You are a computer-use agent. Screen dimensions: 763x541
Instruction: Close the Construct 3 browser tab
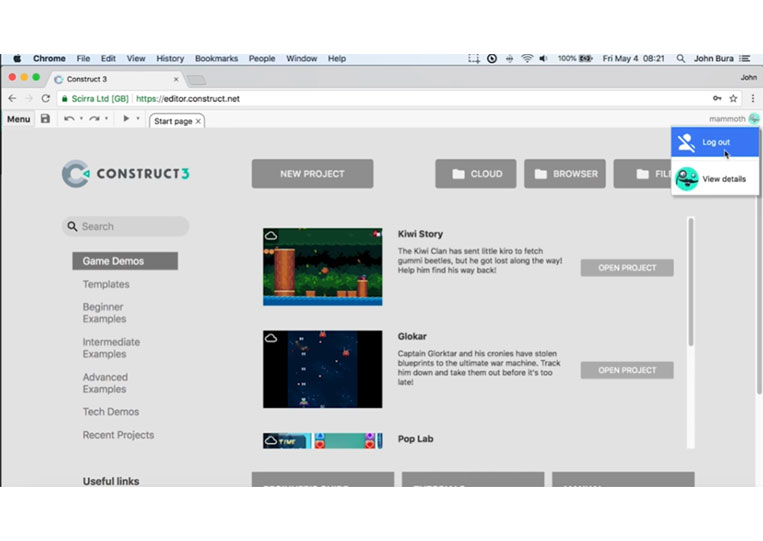click(x=176, y=79)
